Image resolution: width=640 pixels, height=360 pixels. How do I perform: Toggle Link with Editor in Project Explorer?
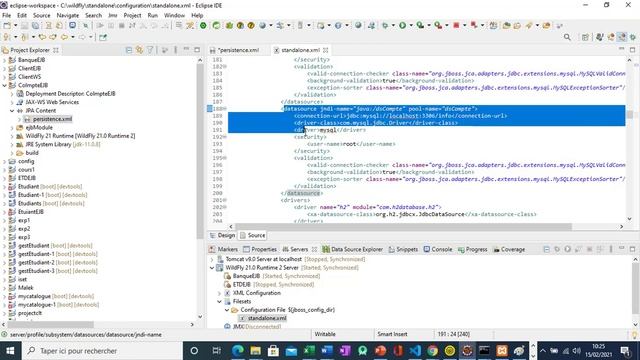pos(140,50)
